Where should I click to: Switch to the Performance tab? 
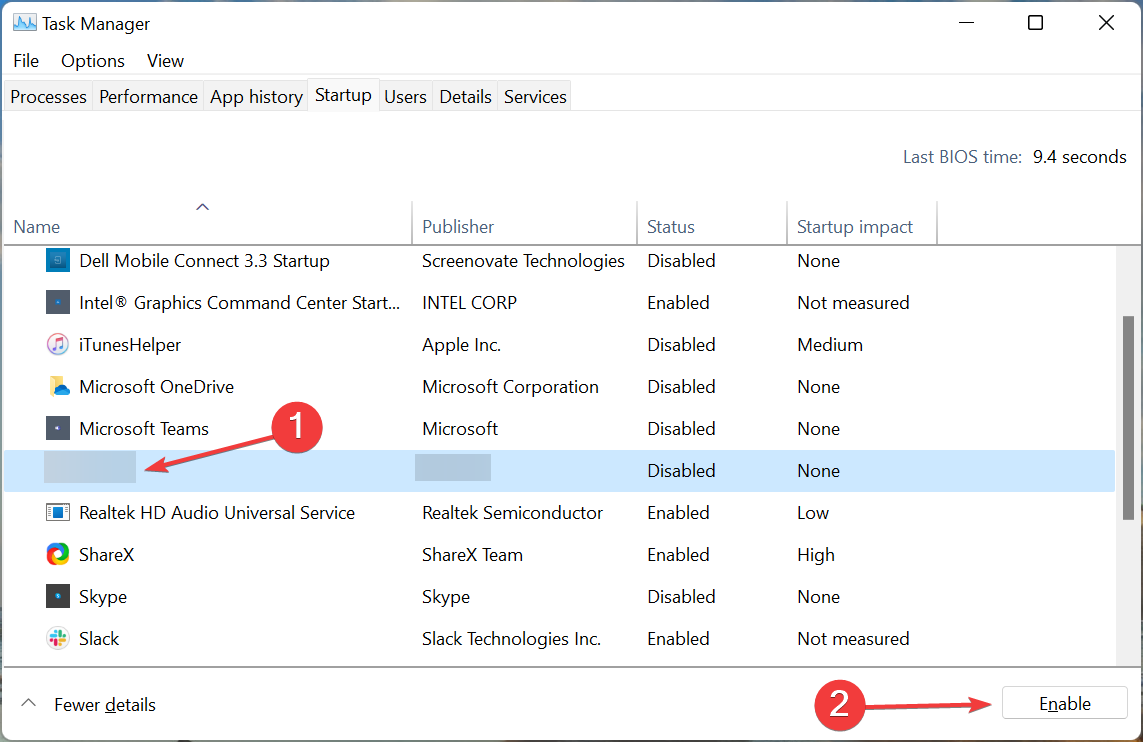[148, 96]
